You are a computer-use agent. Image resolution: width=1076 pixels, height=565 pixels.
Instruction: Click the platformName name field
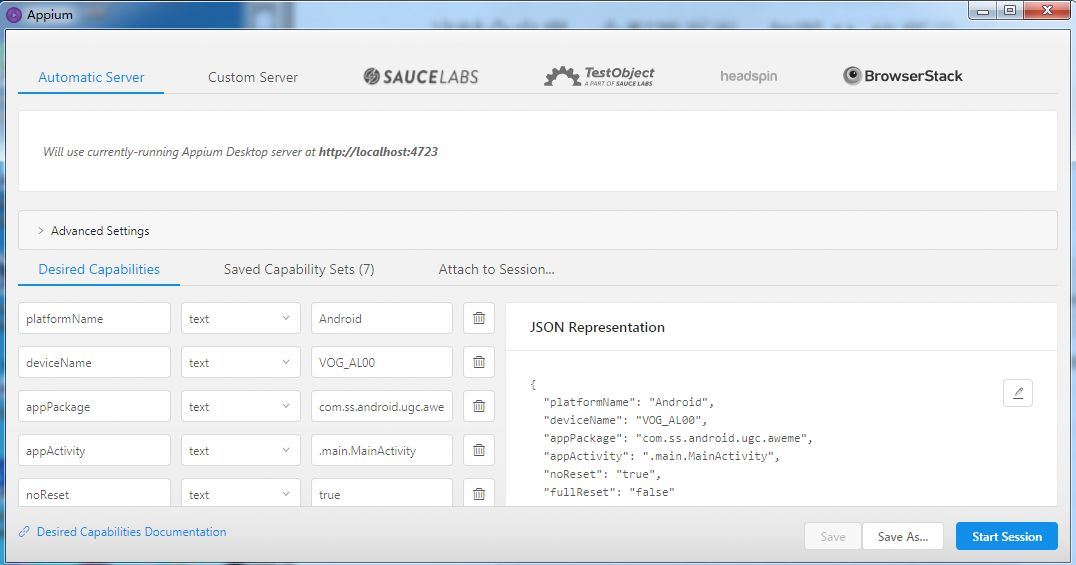95,319
